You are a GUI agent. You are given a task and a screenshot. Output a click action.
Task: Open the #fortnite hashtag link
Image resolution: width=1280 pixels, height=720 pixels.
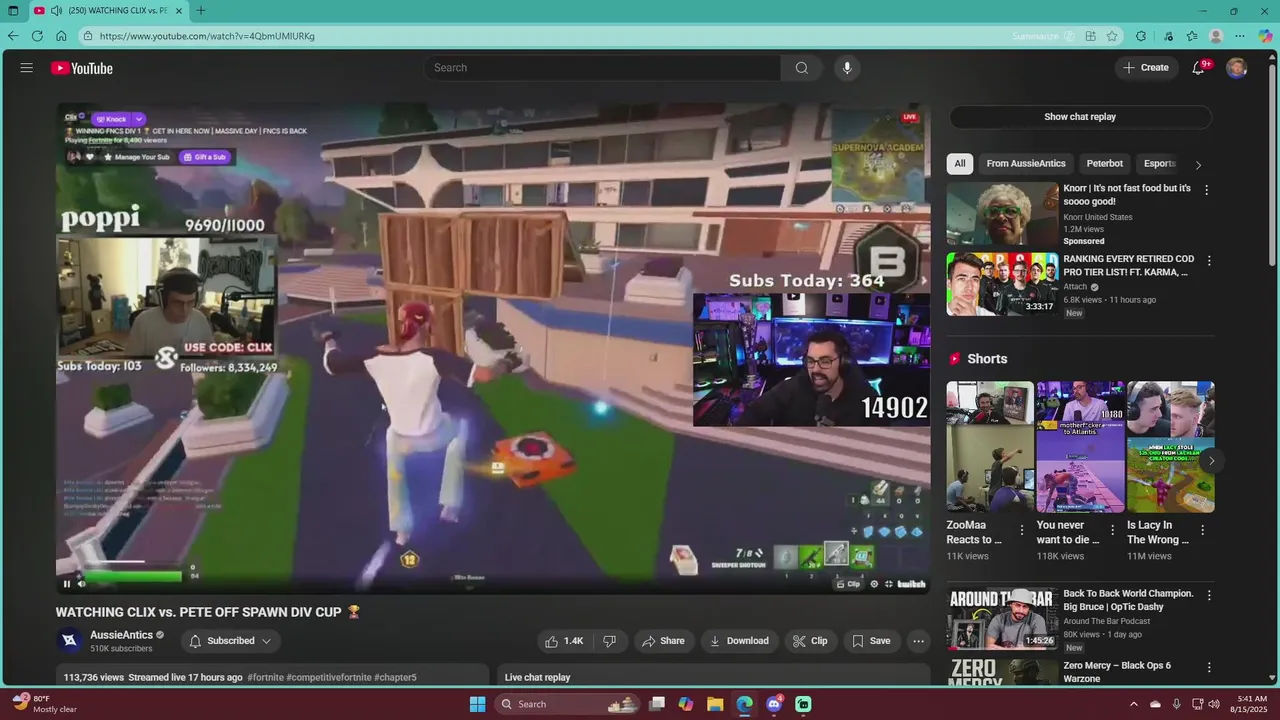tap(265, 677)
